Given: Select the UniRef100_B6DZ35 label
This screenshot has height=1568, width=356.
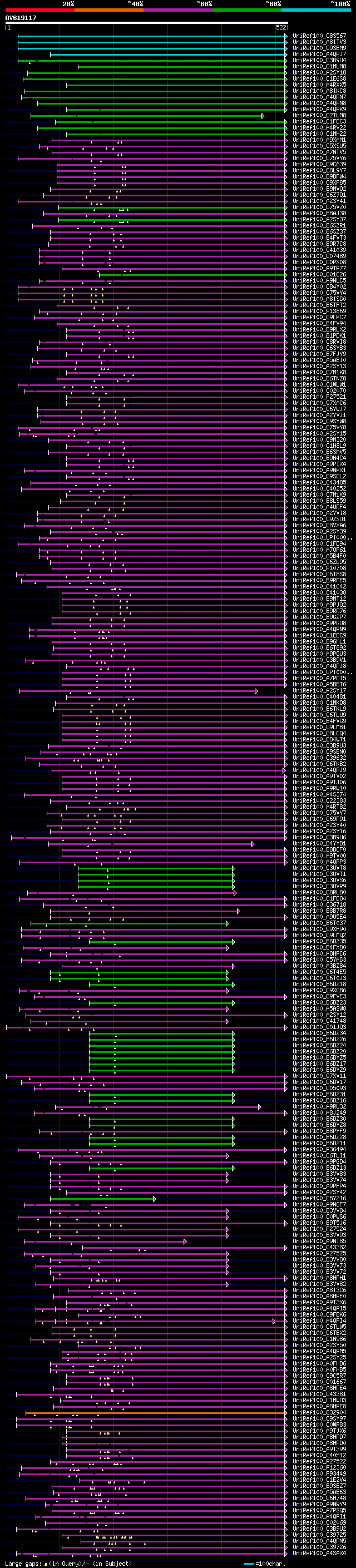Looking at the screenshot, I should 319,942.
